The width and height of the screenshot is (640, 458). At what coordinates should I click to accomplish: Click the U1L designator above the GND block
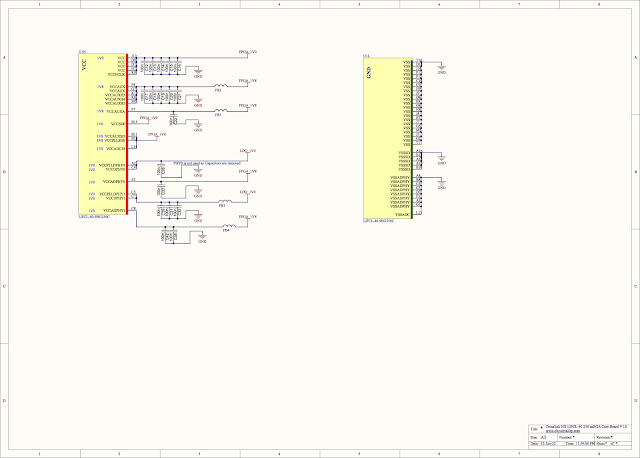pos(367,56)
